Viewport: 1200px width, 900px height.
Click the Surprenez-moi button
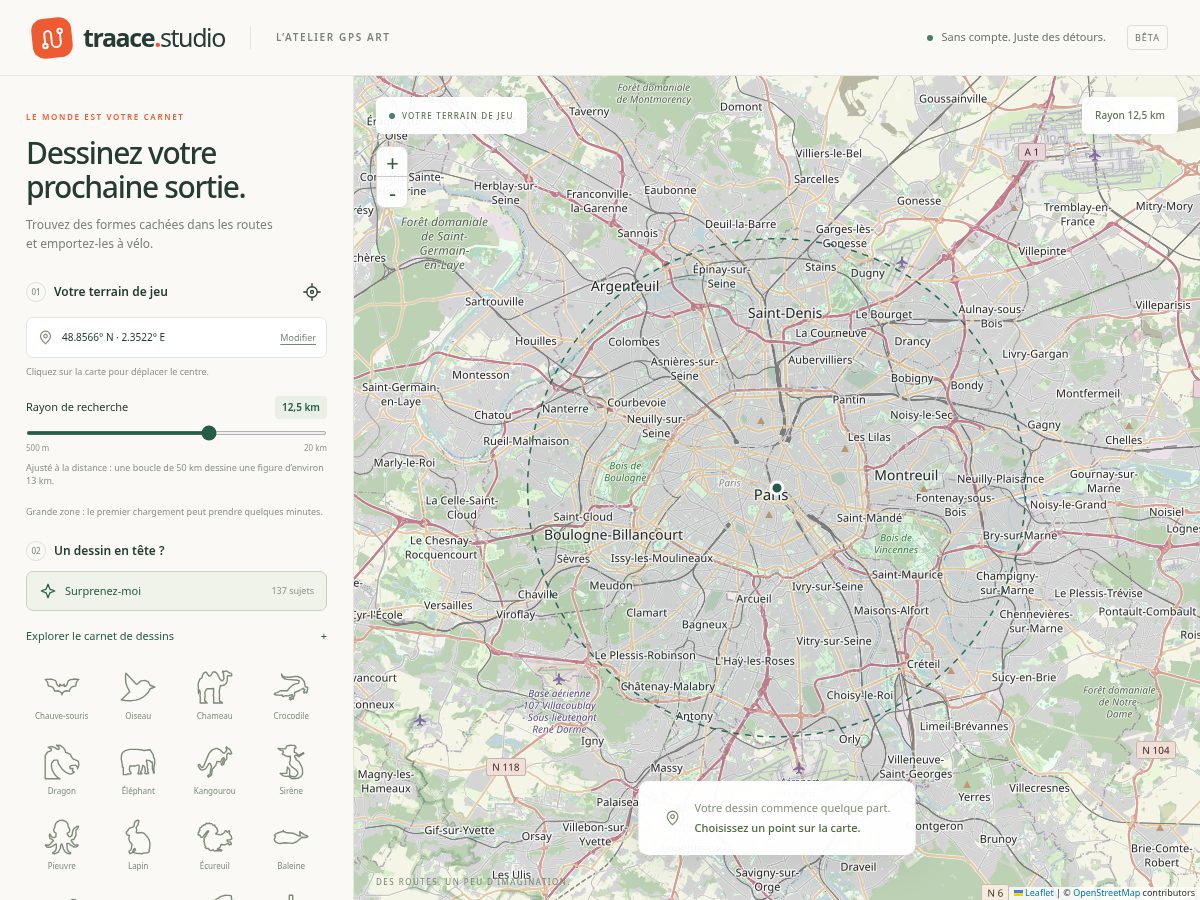pyautogui.click(x=176, y=591)
